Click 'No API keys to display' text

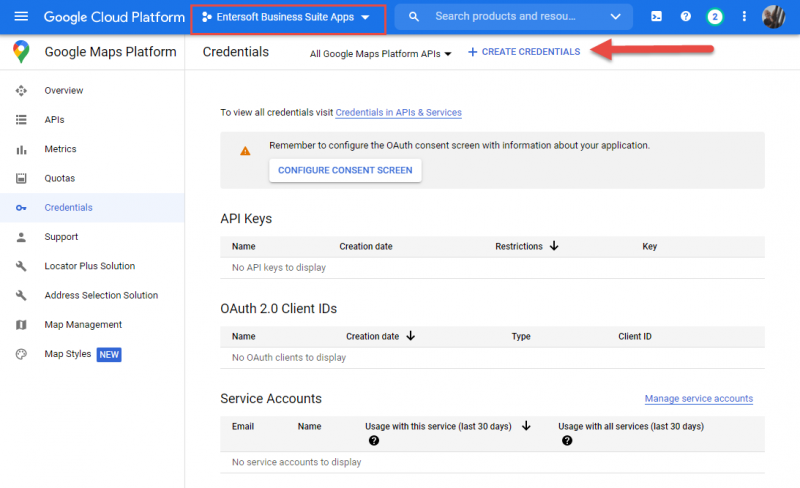click(x=279, y=267)
